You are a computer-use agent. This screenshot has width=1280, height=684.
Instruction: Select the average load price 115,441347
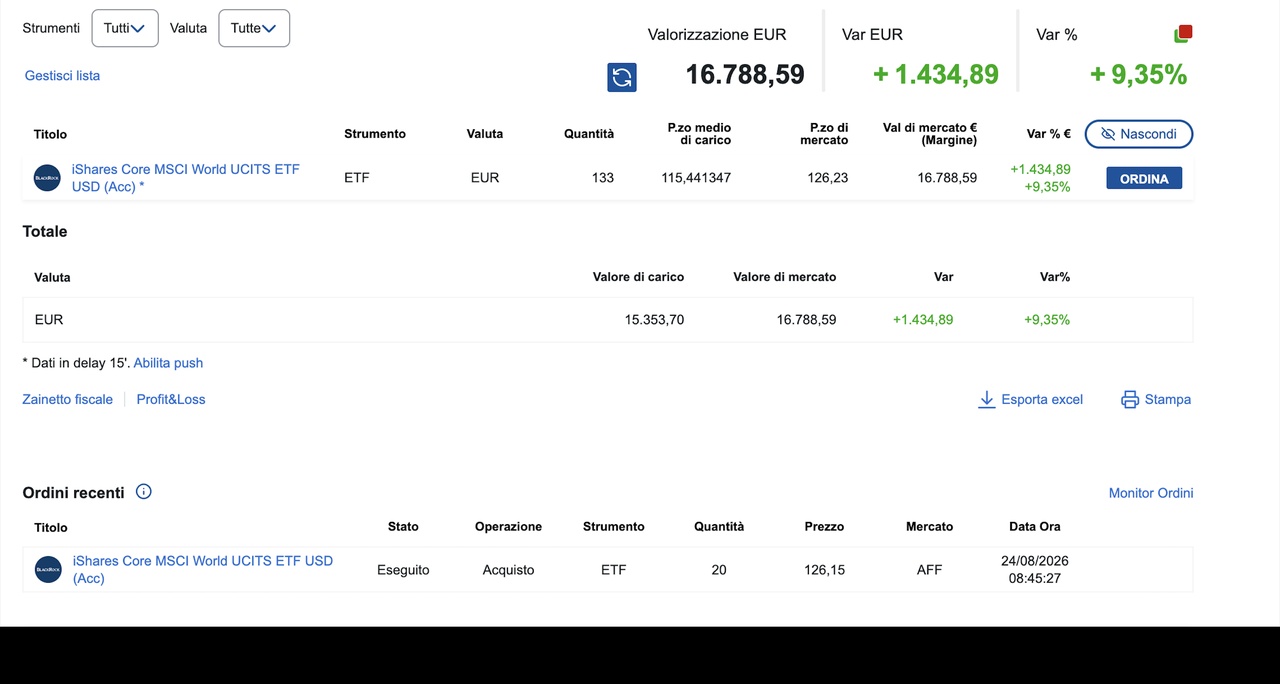click(x=696, y=178)
